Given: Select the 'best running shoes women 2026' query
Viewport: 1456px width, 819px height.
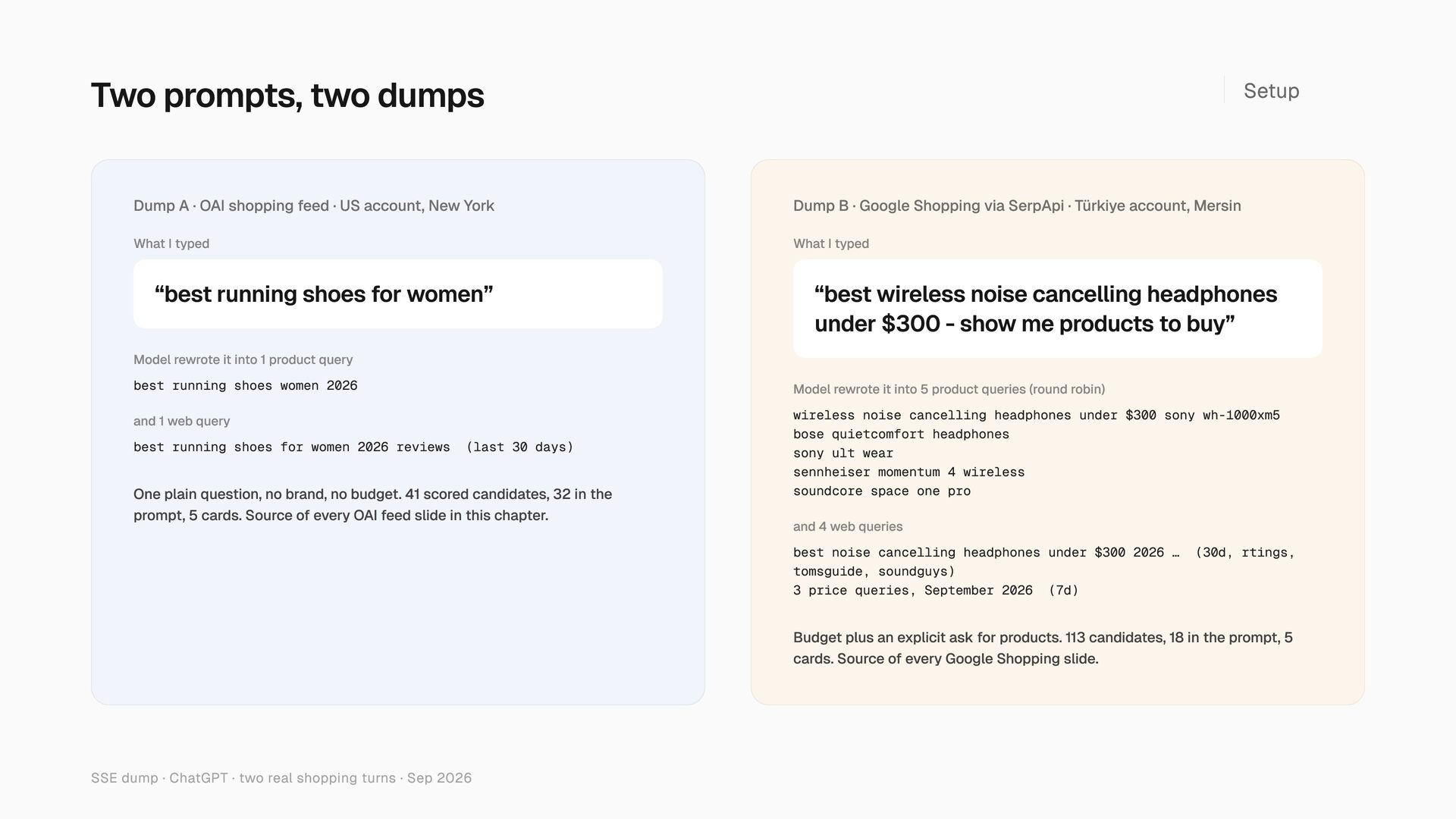Looking at the screenshot, I should click(246, 386).
